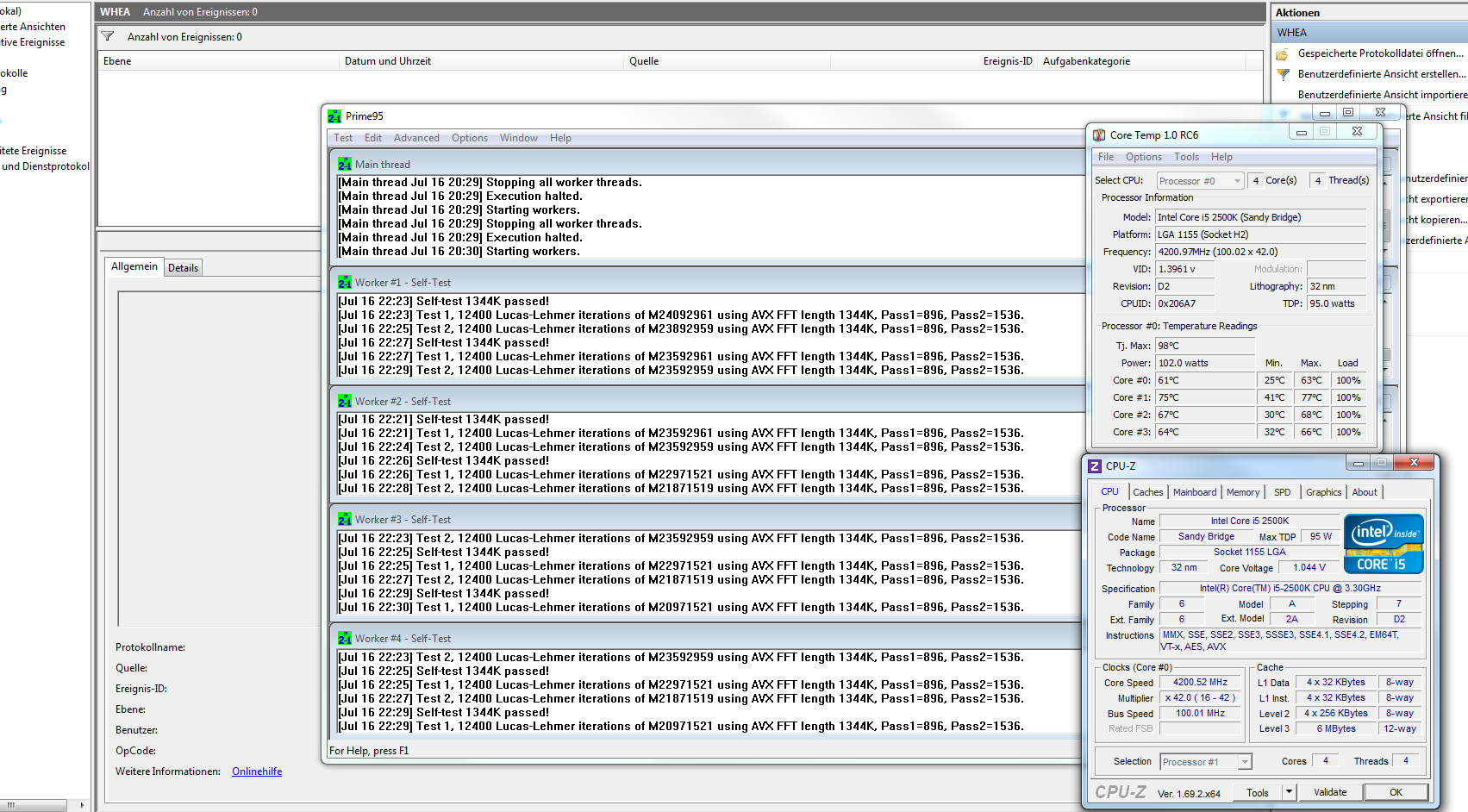
Task: Open the Test menu in Prime95
Action: coord(343,138)
